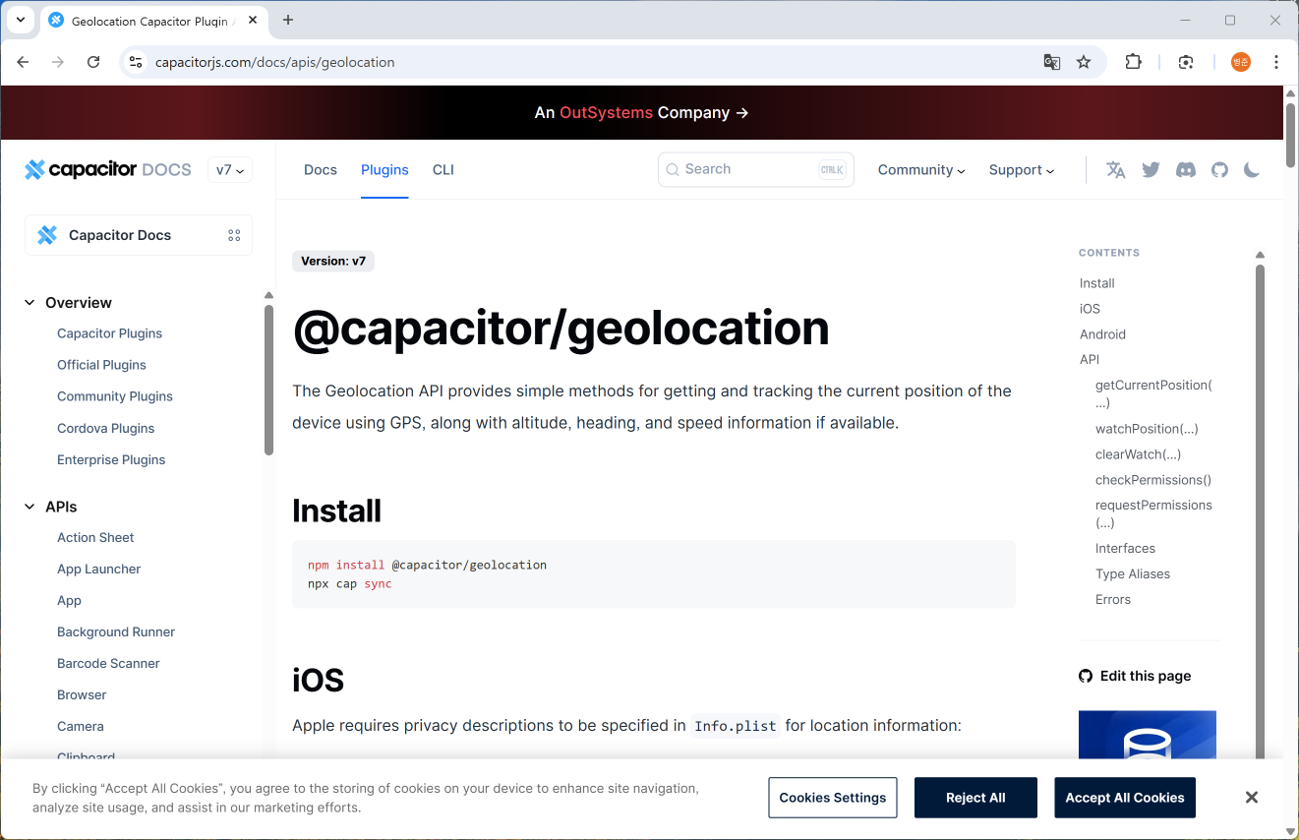
Task: Open the v7 version dropdown
Action: tap(230, 170)
